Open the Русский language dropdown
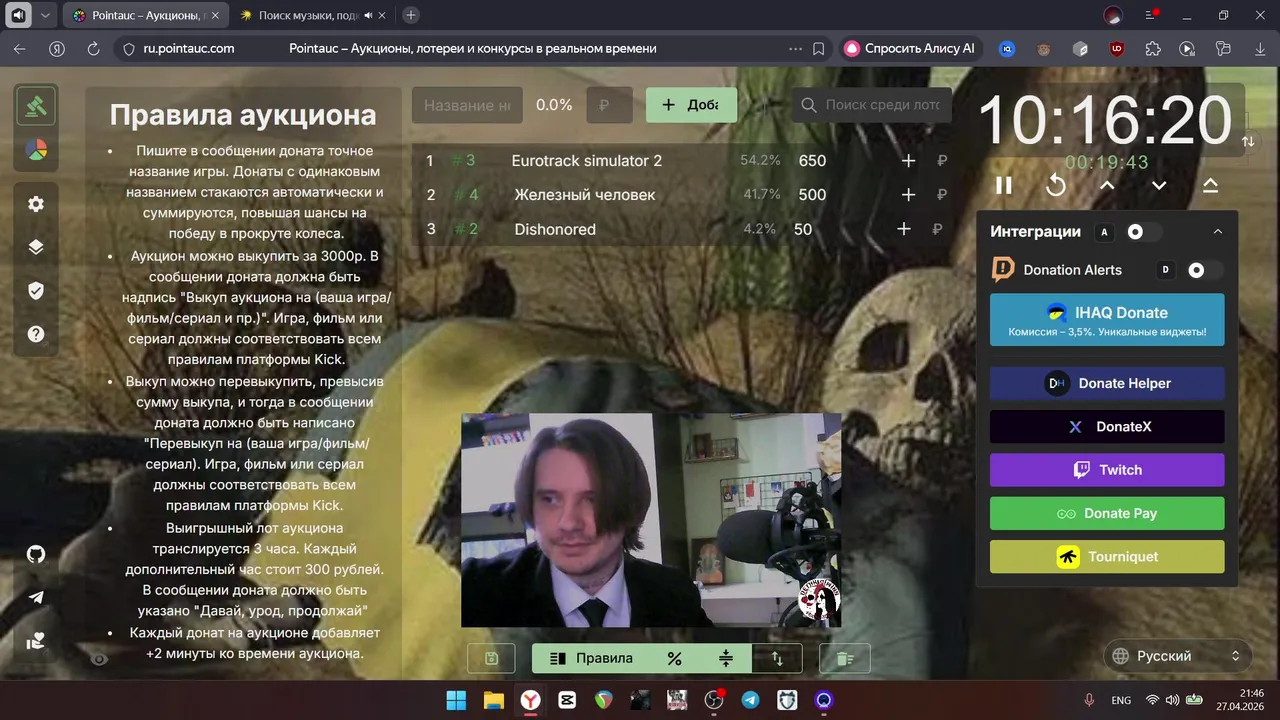 click(1178, 656)
